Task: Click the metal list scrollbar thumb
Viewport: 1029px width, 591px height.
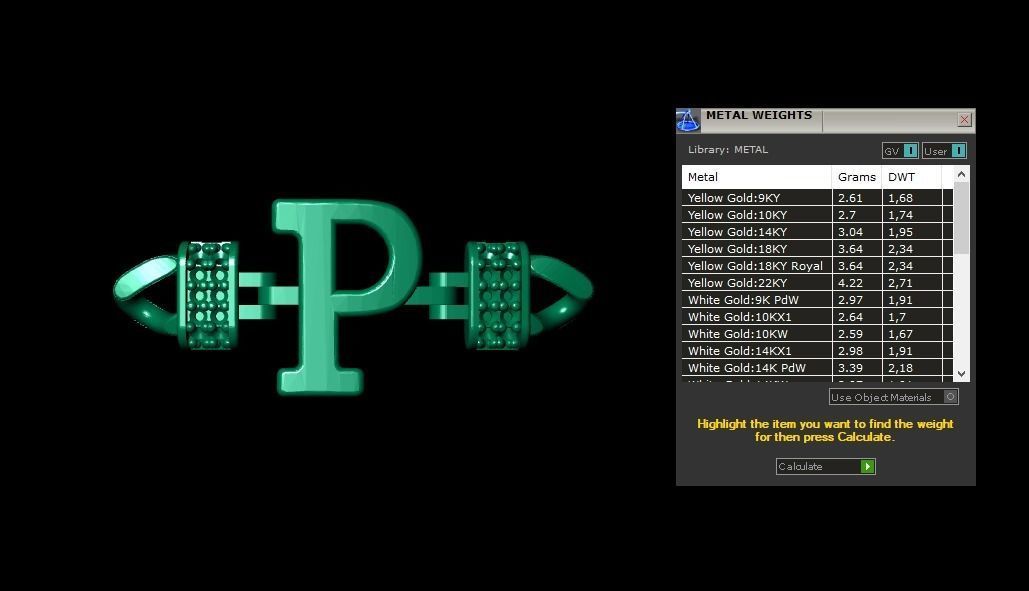Action: pos(961,218)
